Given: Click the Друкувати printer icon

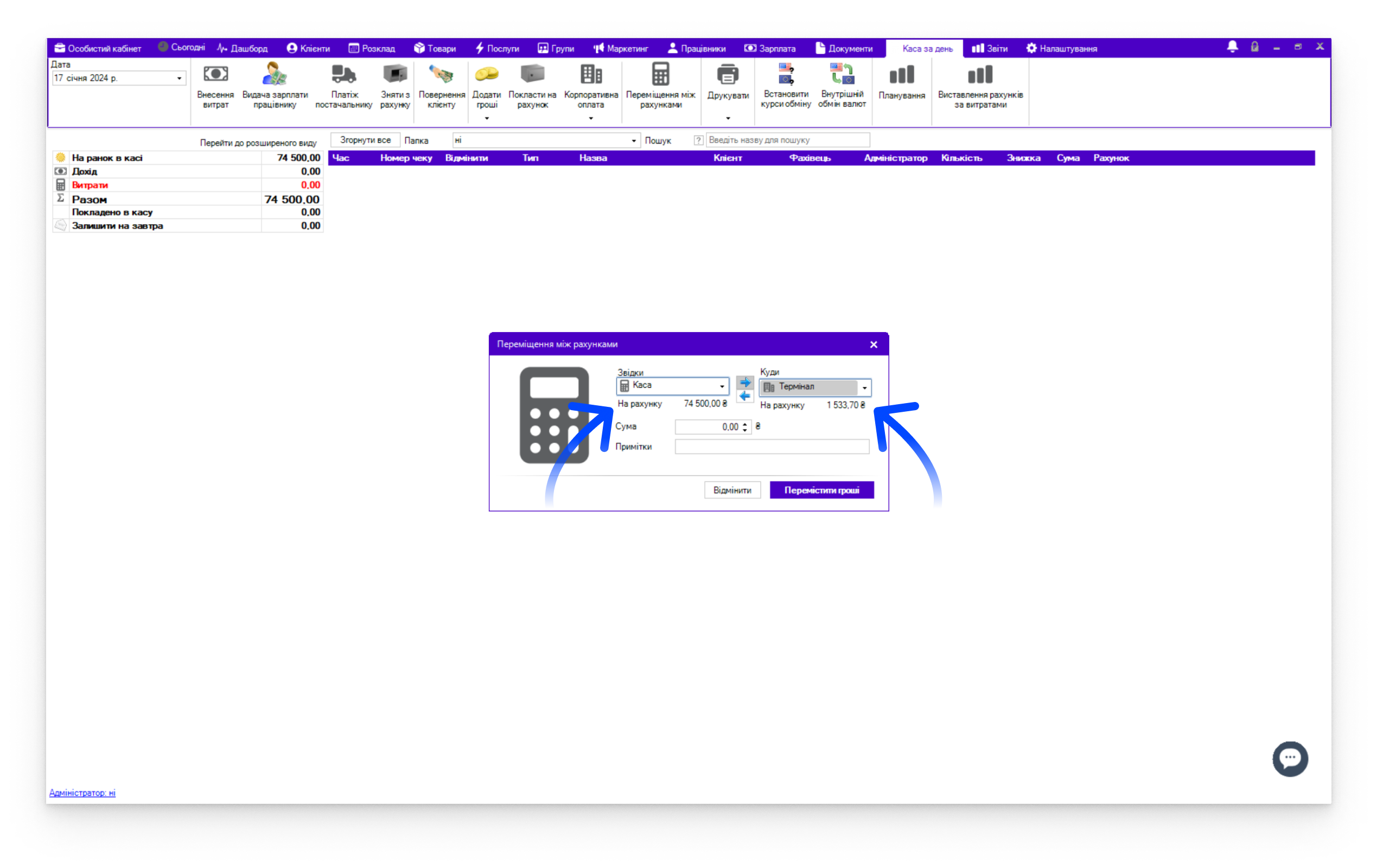Looking at the screenshot, I should coord(728,75).
